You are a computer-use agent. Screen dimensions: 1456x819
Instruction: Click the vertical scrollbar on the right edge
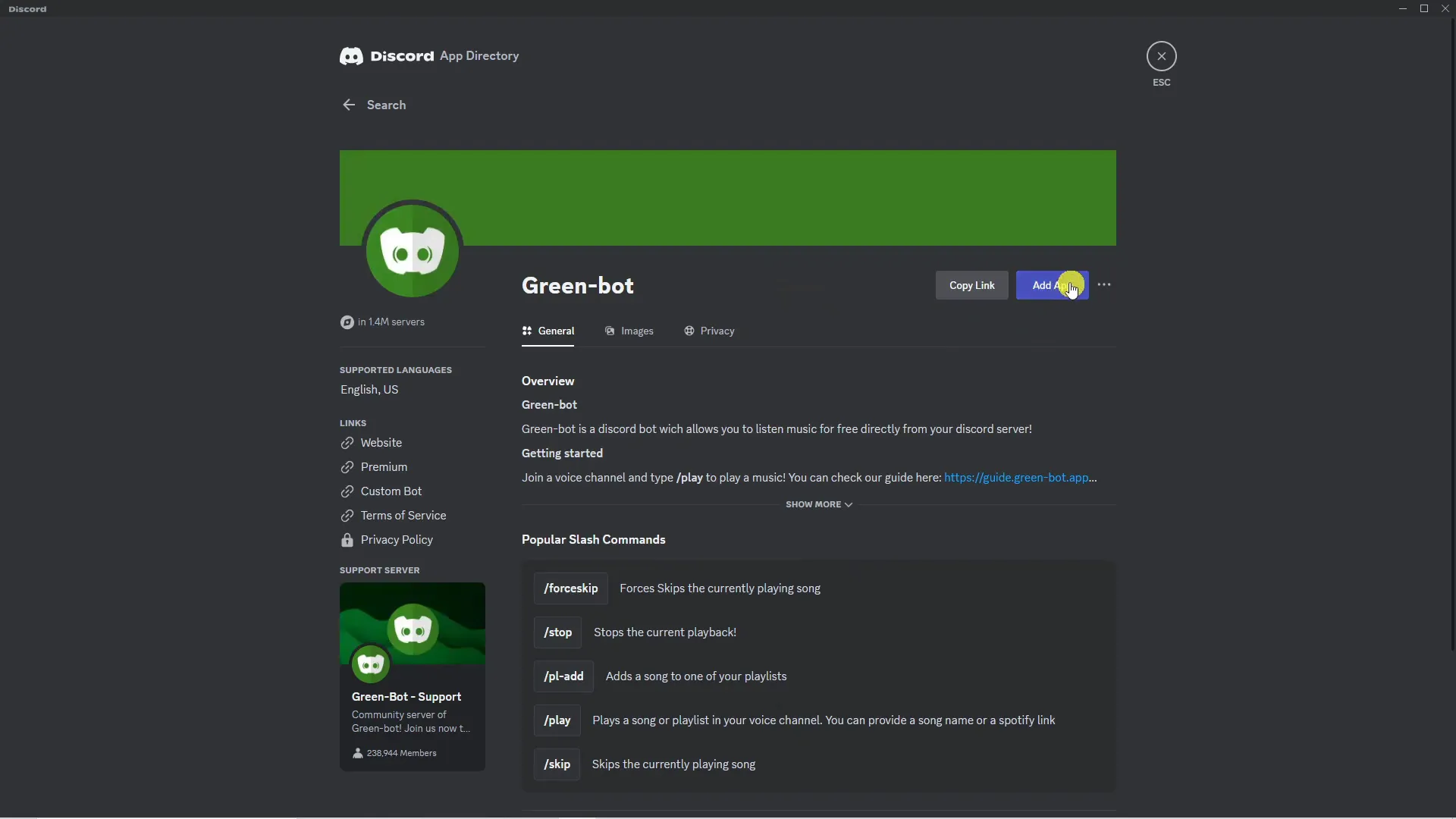[1452, 334]
